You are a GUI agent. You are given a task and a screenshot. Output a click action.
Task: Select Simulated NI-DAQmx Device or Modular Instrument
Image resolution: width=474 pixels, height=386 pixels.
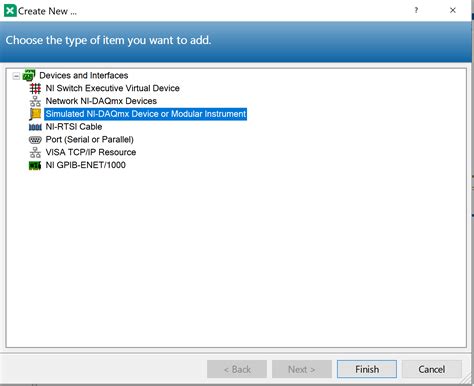pyautogui.click(x=146, y=114)
